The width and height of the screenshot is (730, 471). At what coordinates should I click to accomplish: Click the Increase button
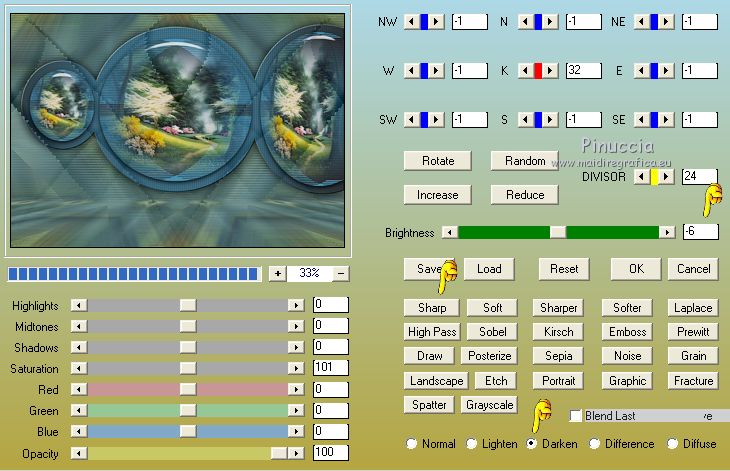point(438,195)
